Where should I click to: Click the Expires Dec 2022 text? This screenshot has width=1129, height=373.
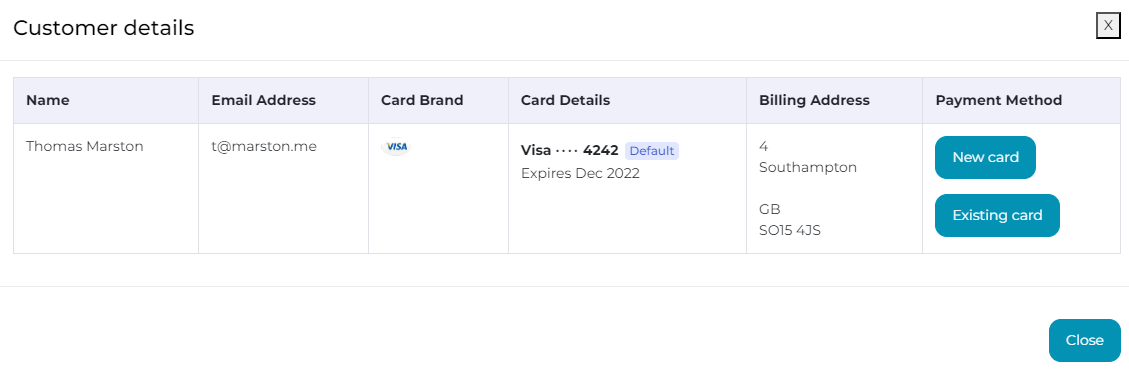coord(580,174)
